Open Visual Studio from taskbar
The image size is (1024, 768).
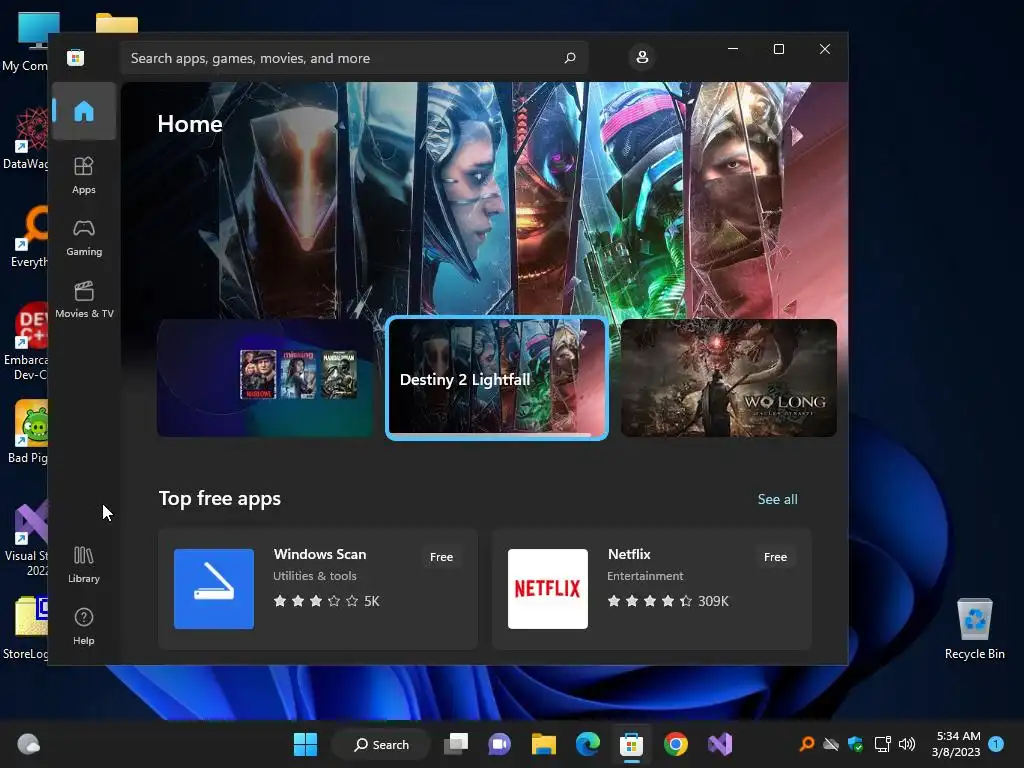click(x=720, y=744)
